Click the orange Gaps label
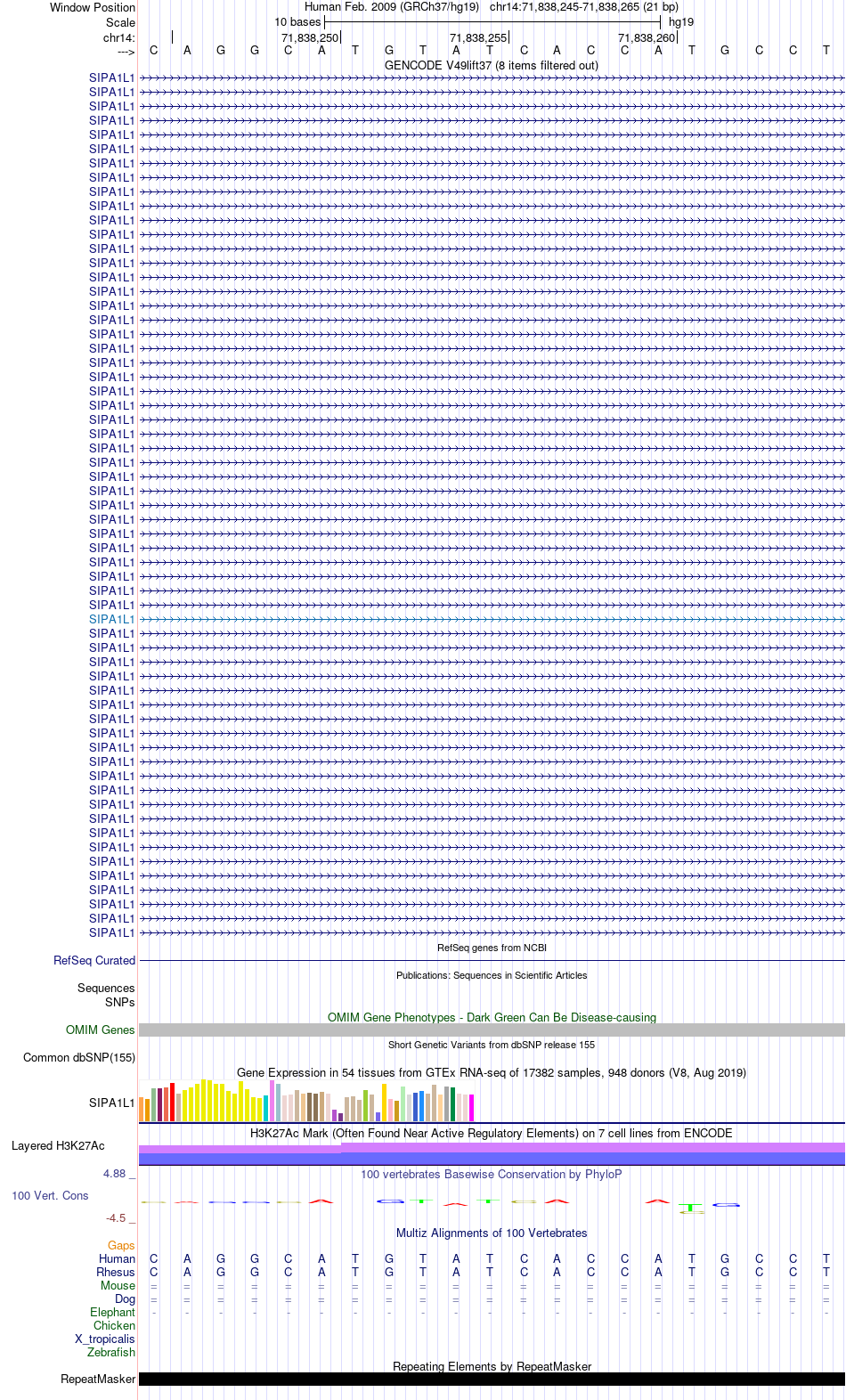846x1400 pixels. click(x=121, y=1245)
